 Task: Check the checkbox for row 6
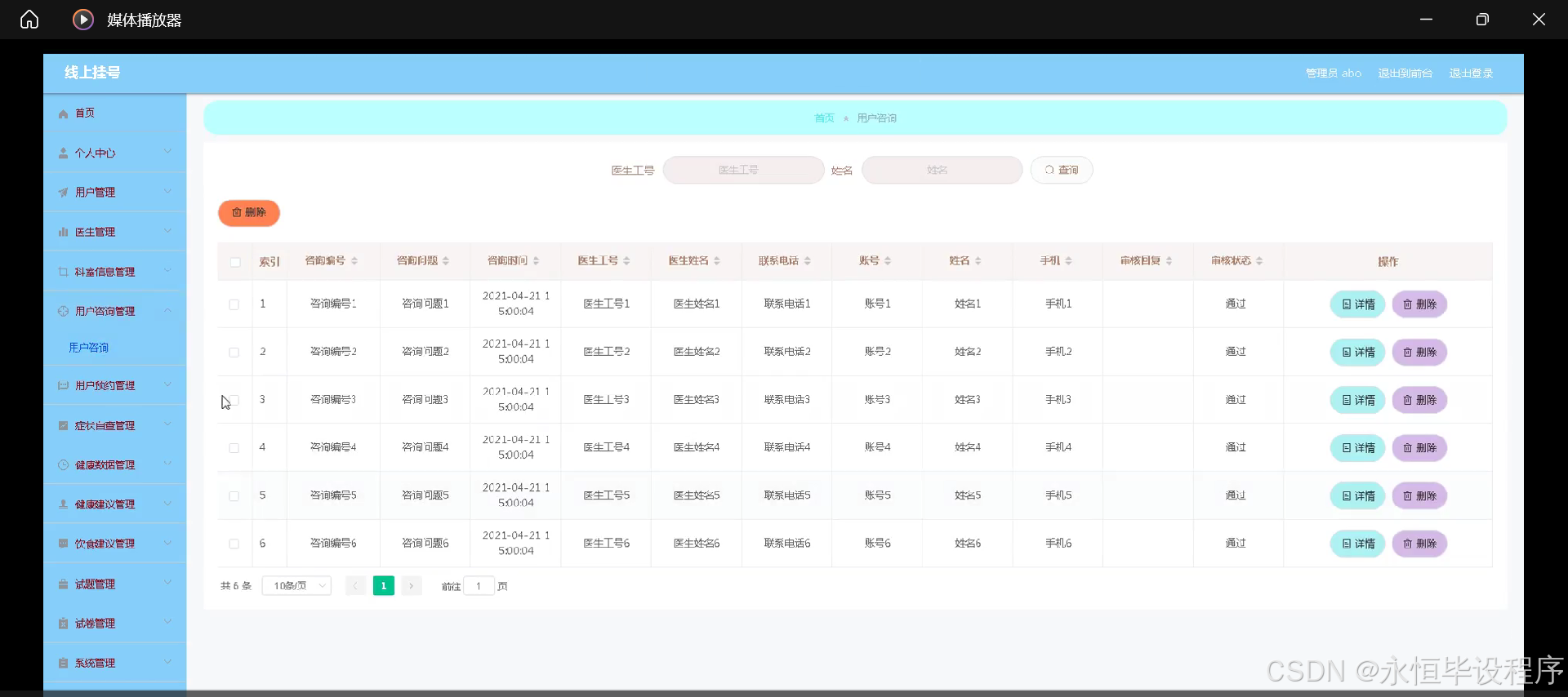click(x=234, y=544)
